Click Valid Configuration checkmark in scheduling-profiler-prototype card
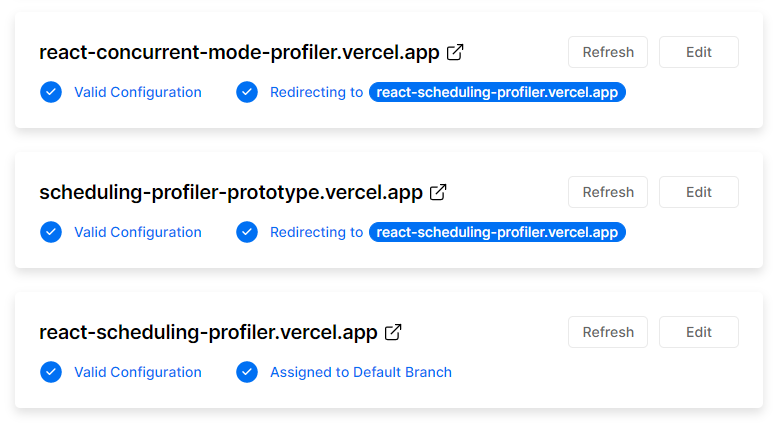Image resolution: width=782 pixels, height=434 pixels. [51, 232]
